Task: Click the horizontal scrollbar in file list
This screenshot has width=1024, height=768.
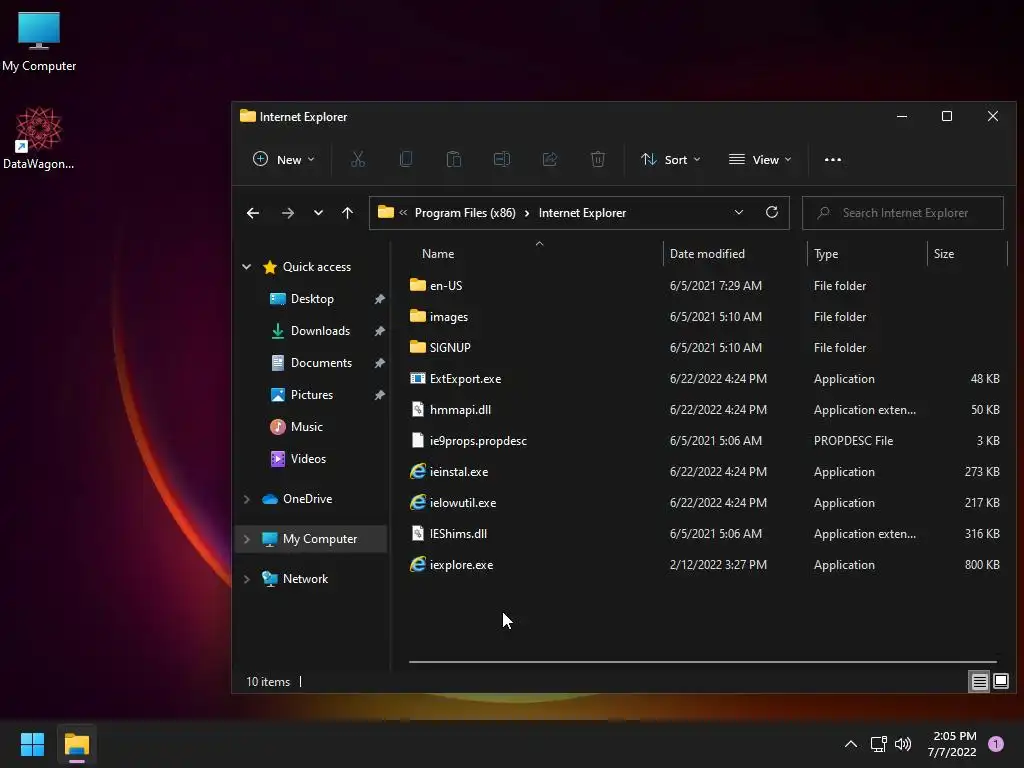Action: 703,662
